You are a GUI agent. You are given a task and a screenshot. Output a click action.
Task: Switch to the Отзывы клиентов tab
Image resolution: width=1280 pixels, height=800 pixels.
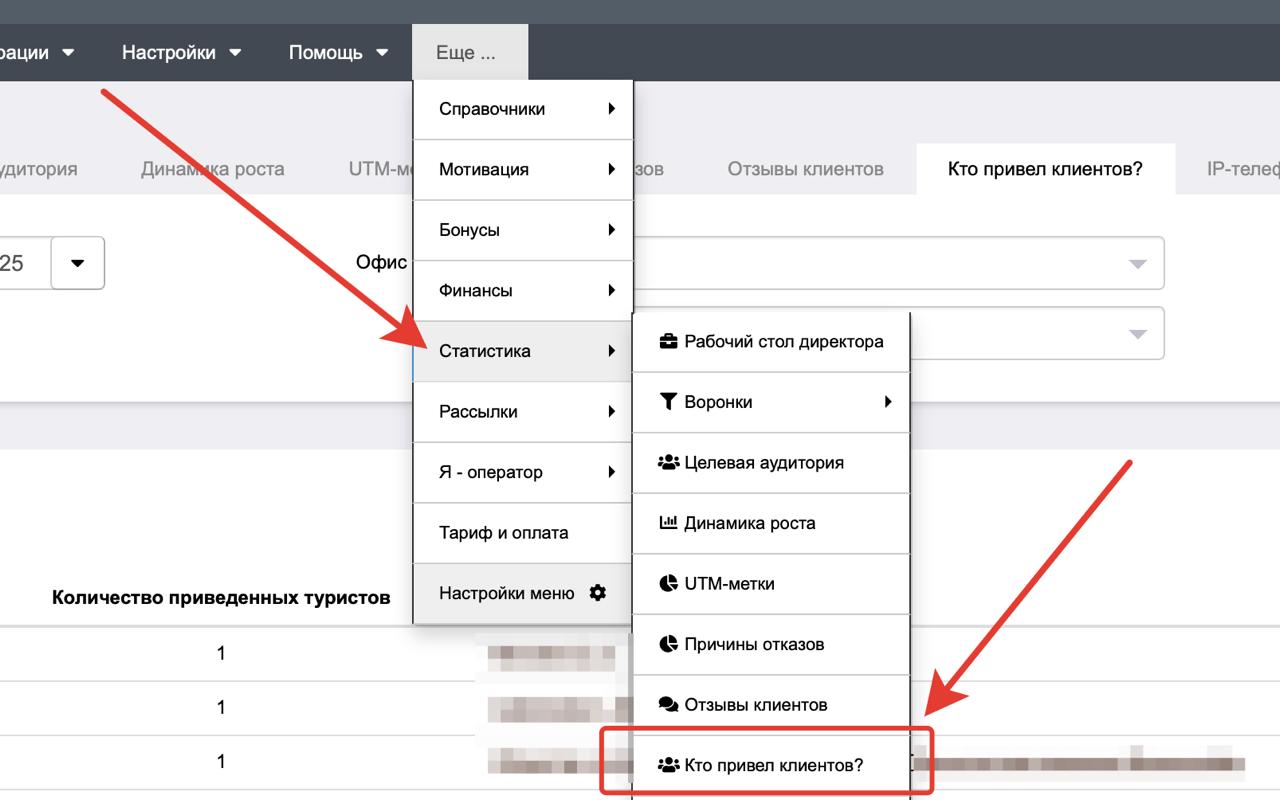tap(805, 169)
